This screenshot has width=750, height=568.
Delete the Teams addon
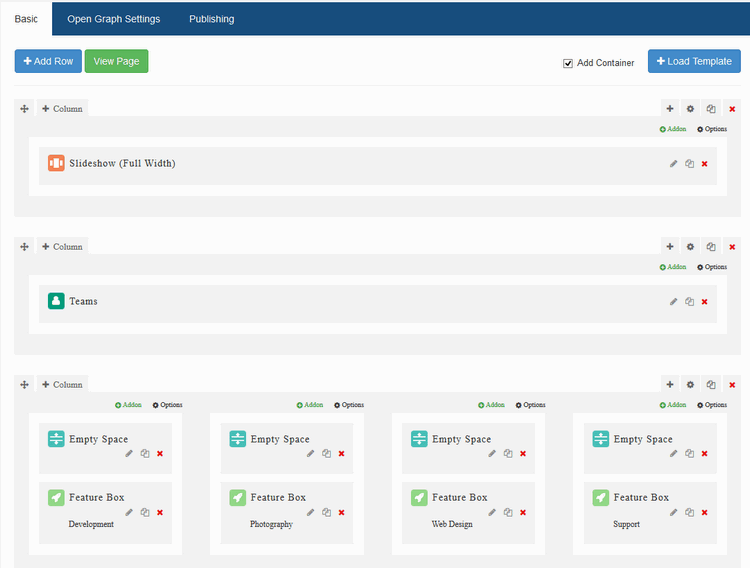click(704, 302)
